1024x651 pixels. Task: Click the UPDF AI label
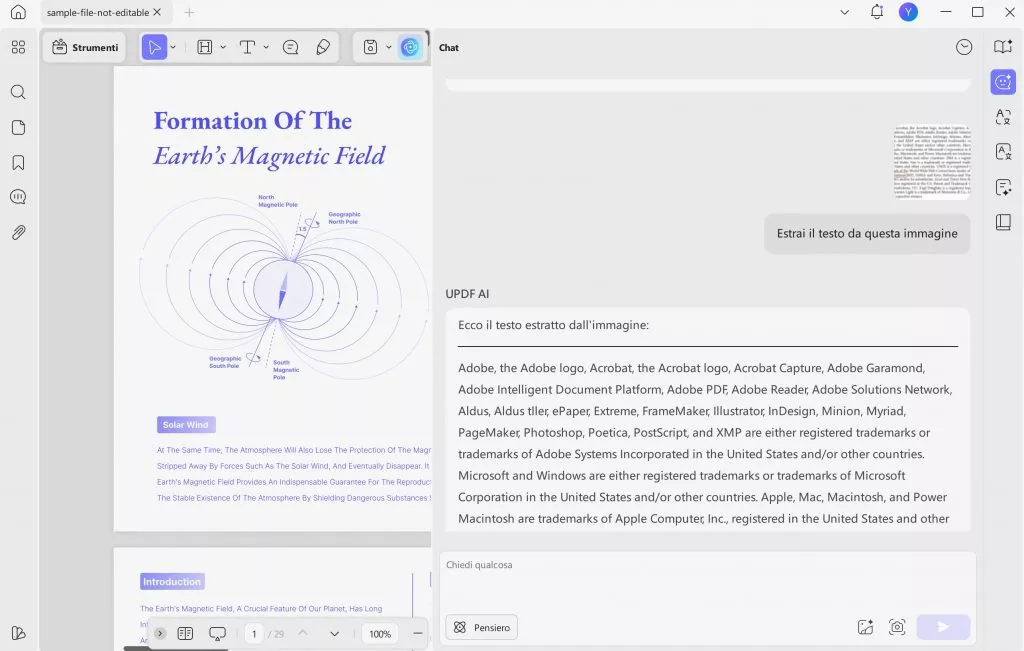467,294
